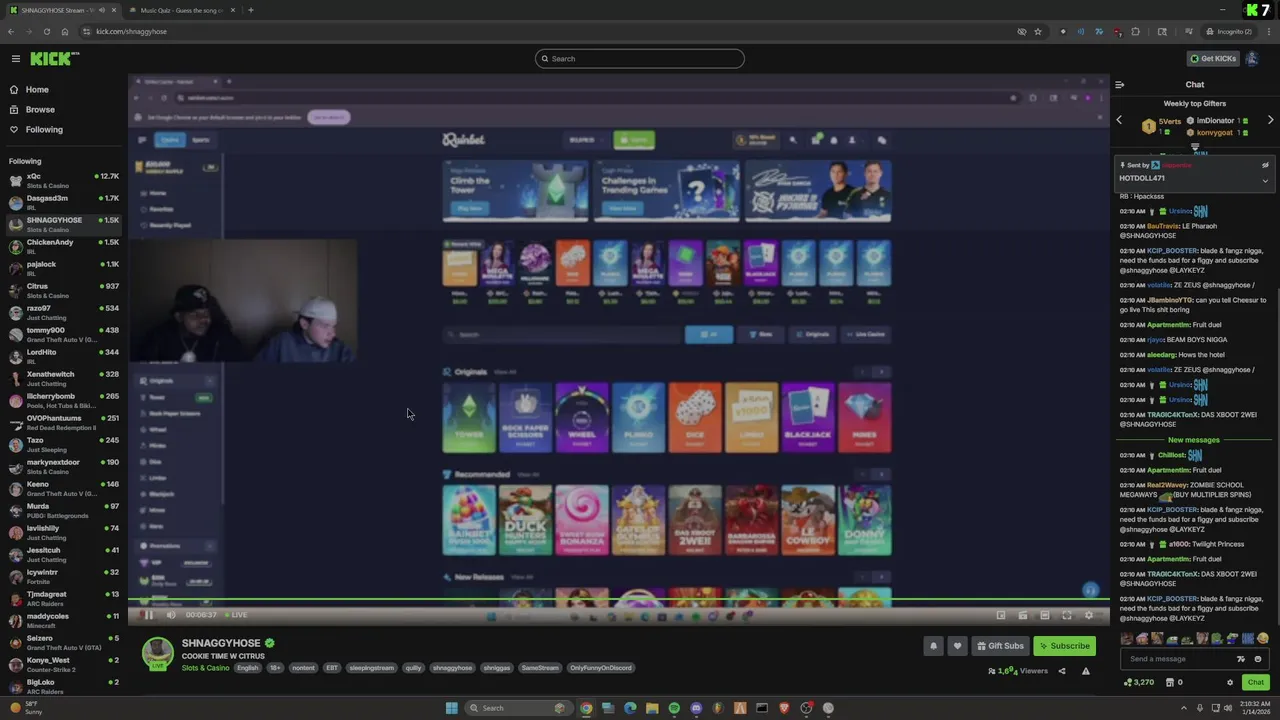This screenshot has height=720, width=1280.
Task: Switch to Music Quiz browser tab
Action: click(180, 10)
